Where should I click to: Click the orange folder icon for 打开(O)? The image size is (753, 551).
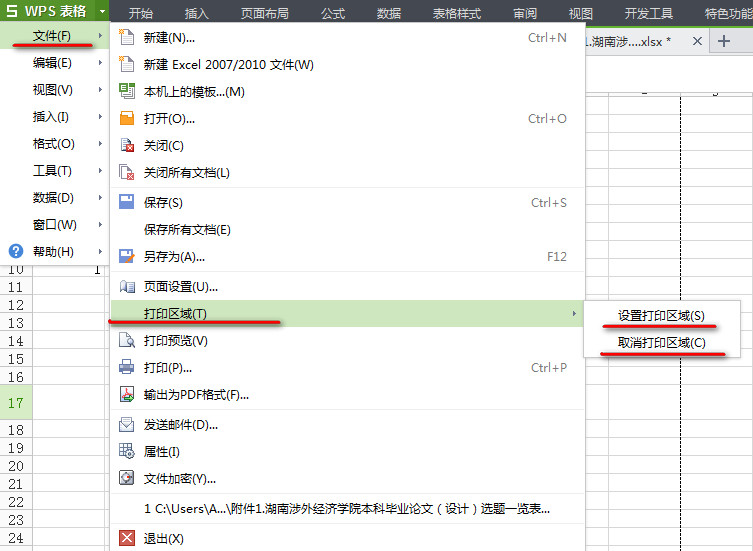(x=127, y=118)
